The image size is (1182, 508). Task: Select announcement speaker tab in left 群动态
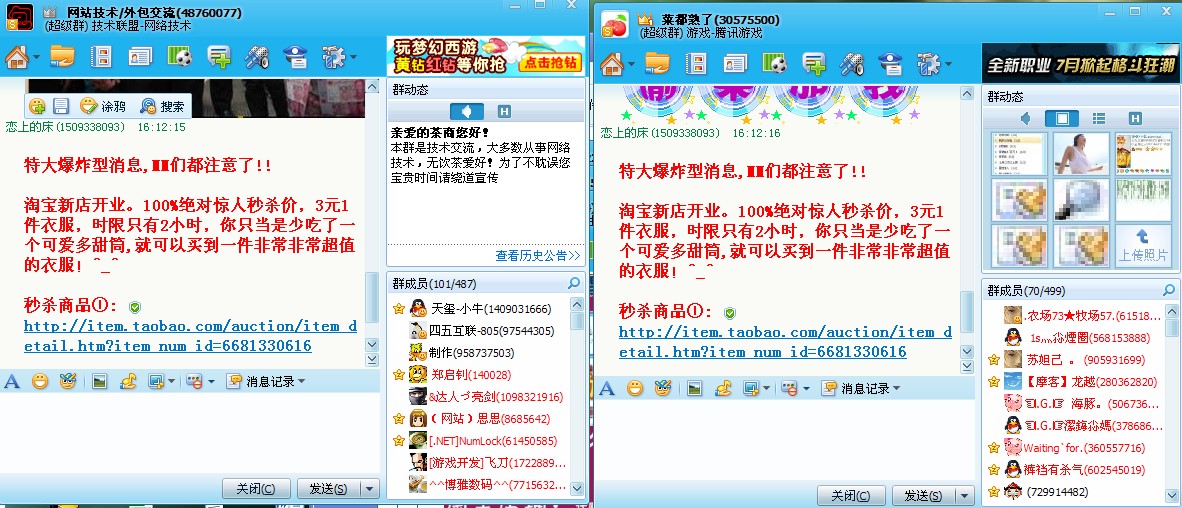[467, 112]
